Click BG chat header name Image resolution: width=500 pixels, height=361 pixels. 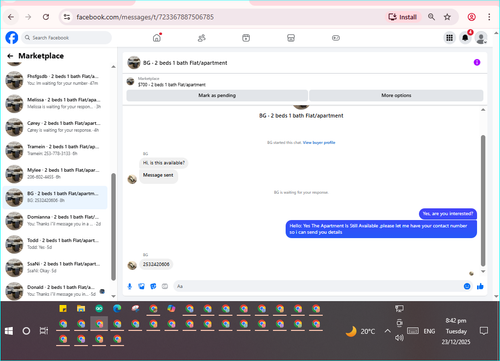185,63
